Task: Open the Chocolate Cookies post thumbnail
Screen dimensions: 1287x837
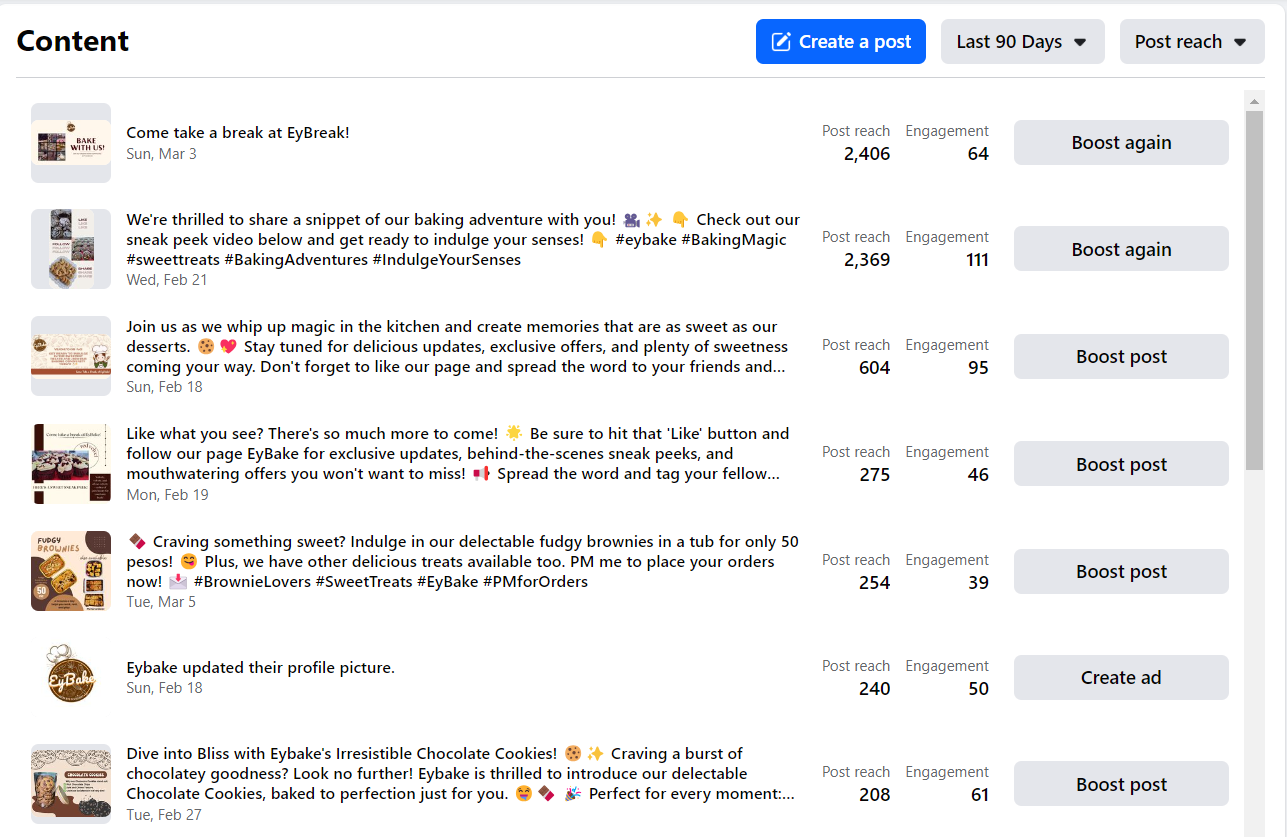Action: click(71, 784)
